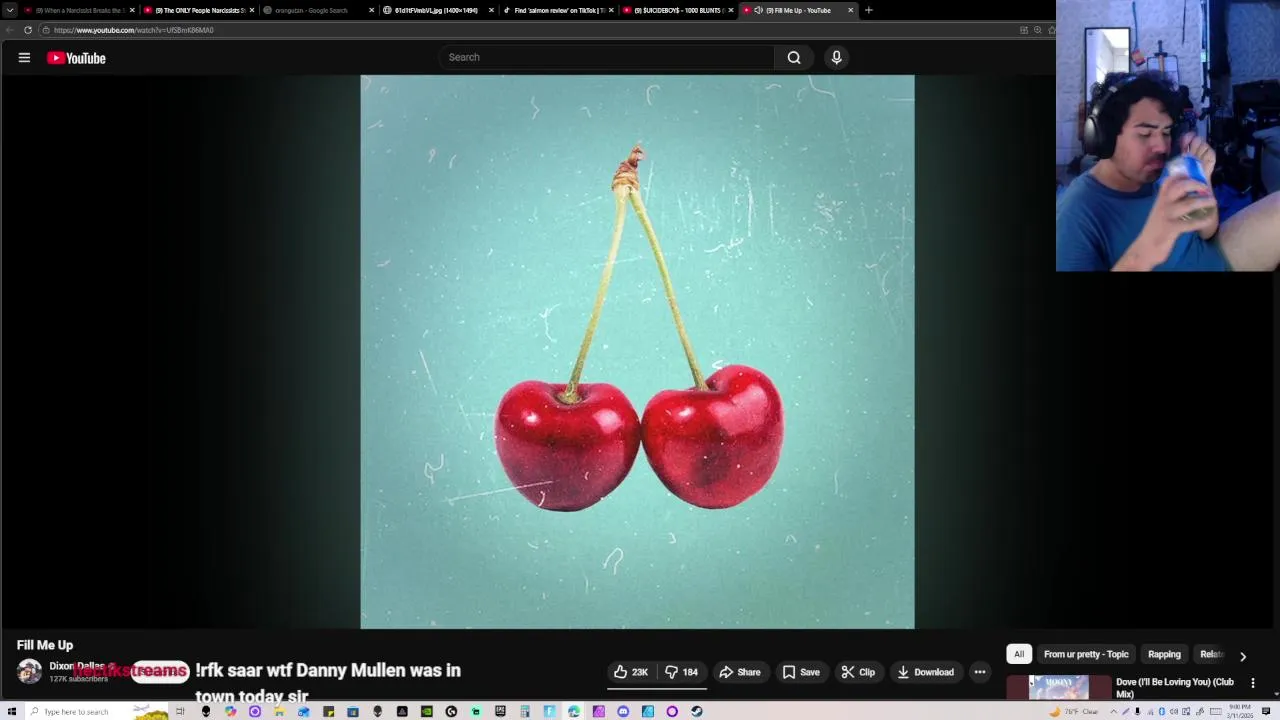Switch to the jpg (1400×1494) image tab
1280x720 pixels.
438,10
